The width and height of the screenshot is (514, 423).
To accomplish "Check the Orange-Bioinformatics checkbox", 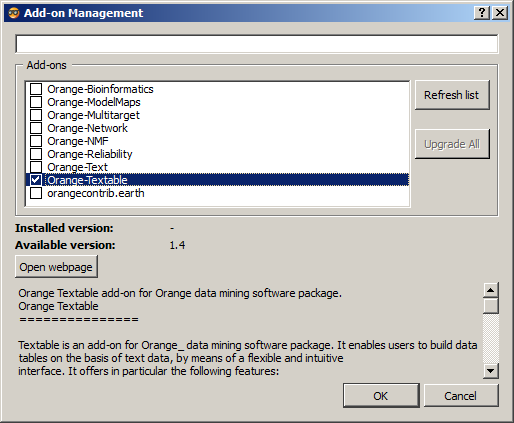I will coord(36,89).
